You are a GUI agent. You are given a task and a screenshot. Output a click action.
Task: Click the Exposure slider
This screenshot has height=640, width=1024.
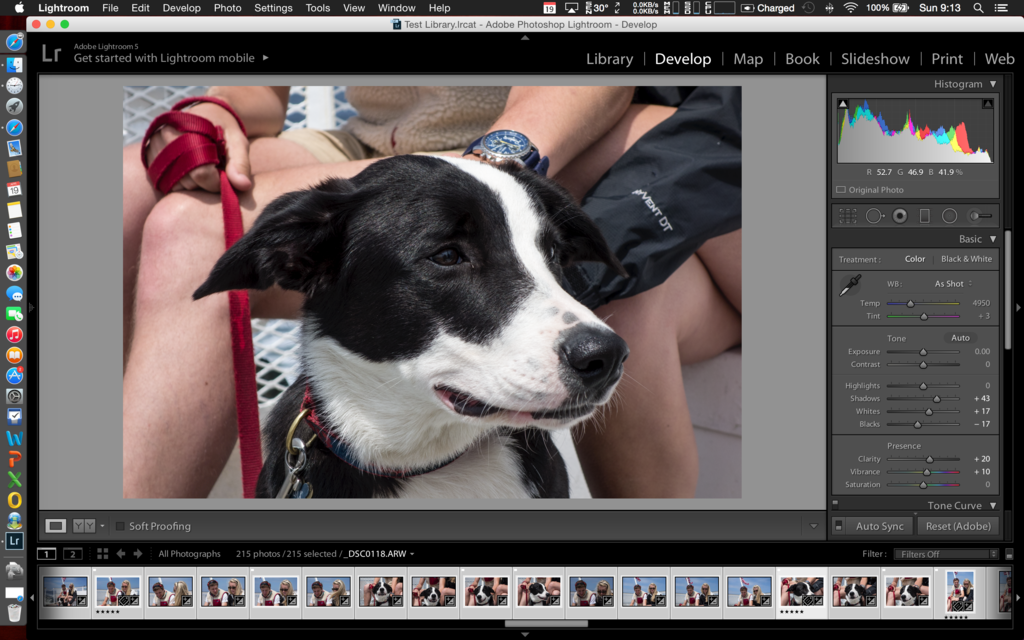923,352
